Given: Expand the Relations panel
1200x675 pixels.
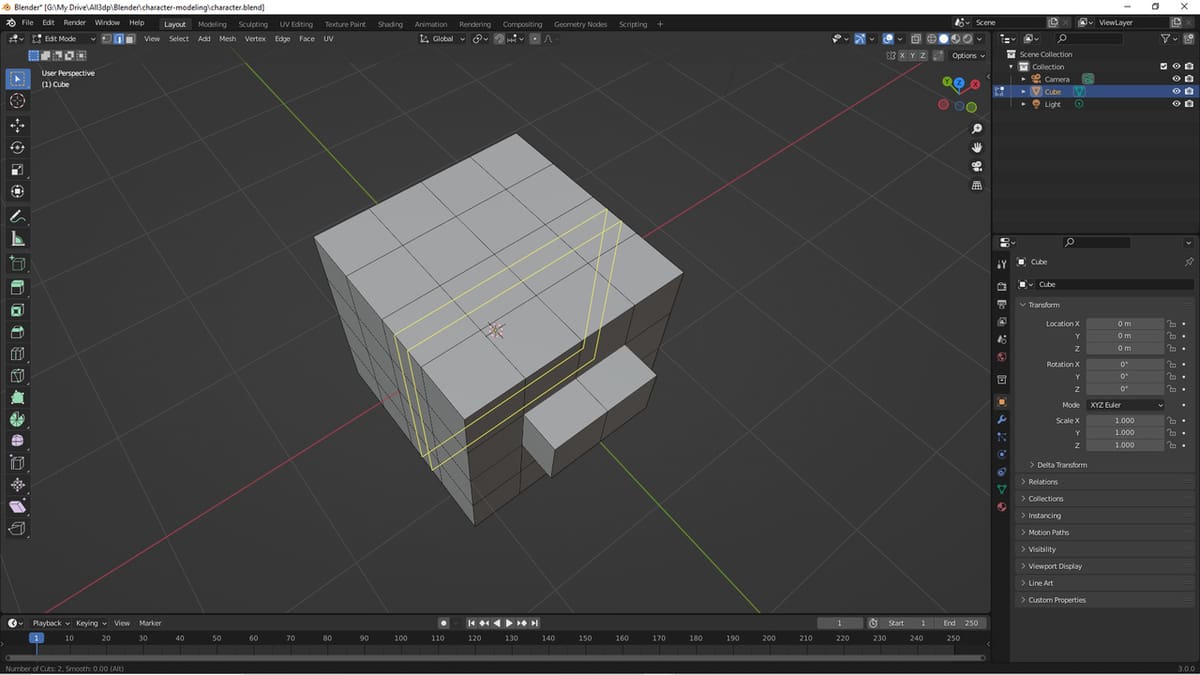Looking at the screenshot, I should click(1105, 482).
